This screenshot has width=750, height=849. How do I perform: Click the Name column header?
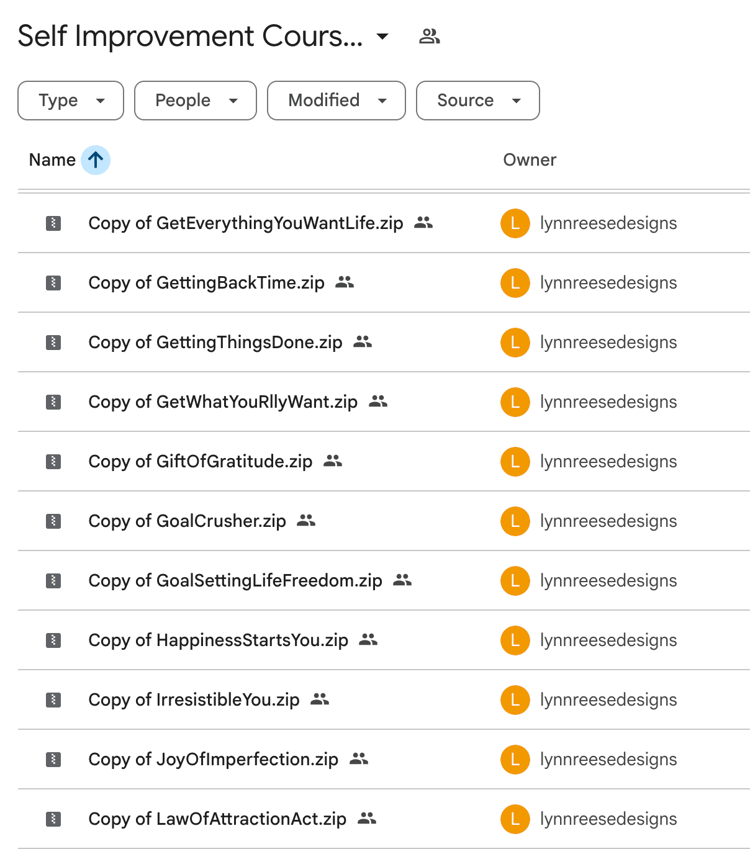click(52, 160)
